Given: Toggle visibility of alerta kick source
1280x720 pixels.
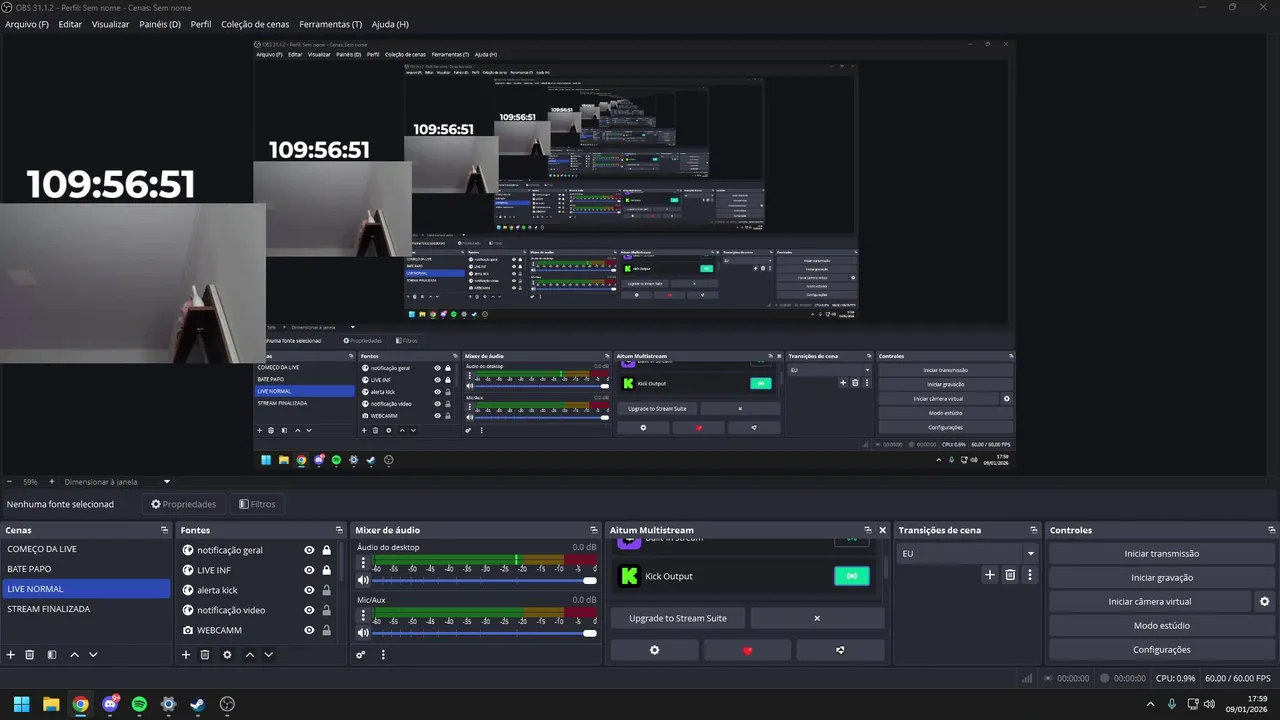Looking at the screenshot, I should pyautogui.click(x=309, y=590).
